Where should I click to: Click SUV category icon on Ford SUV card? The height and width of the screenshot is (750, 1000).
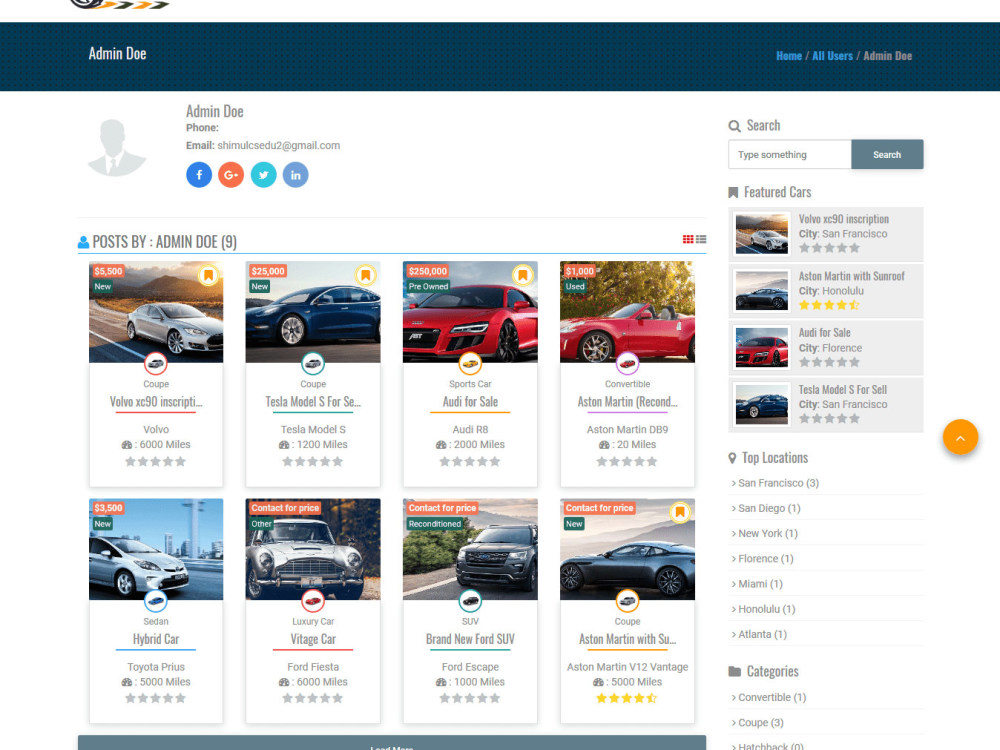470,601
